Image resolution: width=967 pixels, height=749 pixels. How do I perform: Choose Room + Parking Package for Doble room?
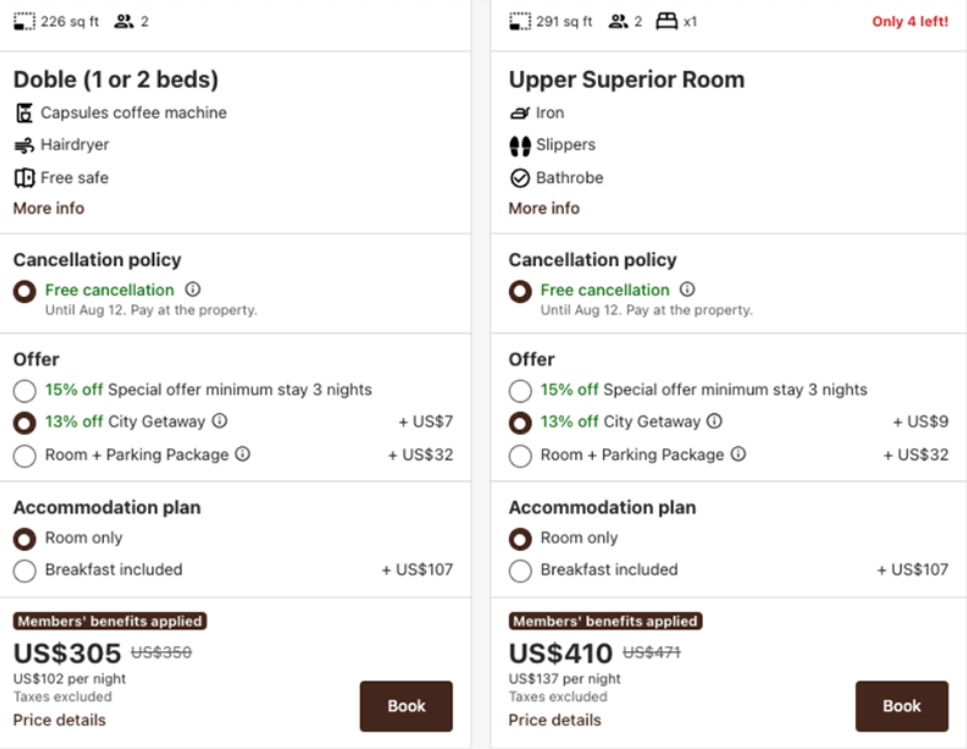pyautogui.click(x=25, y=456)
